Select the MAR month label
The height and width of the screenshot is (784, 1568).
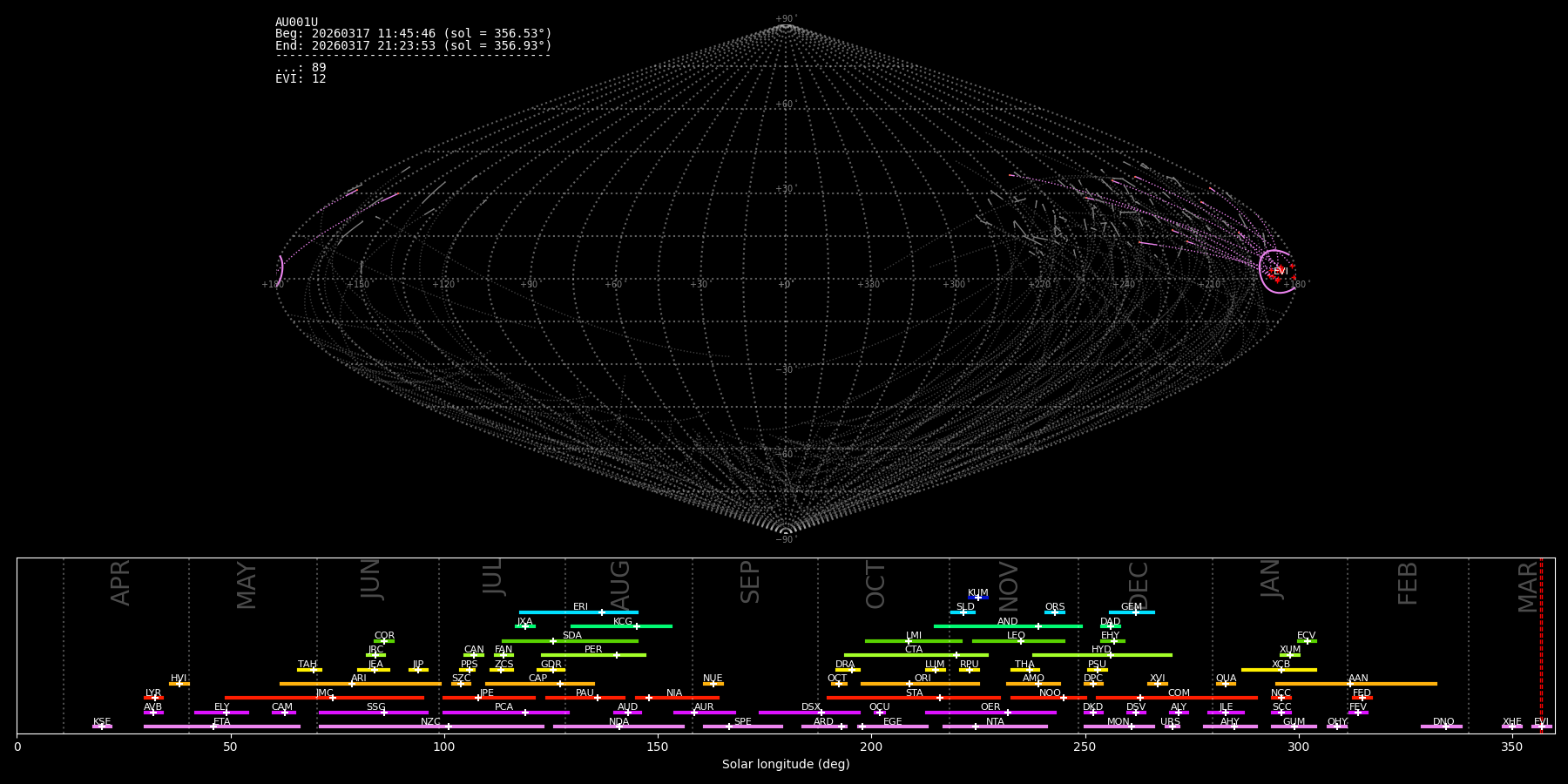click(1528, 586)
